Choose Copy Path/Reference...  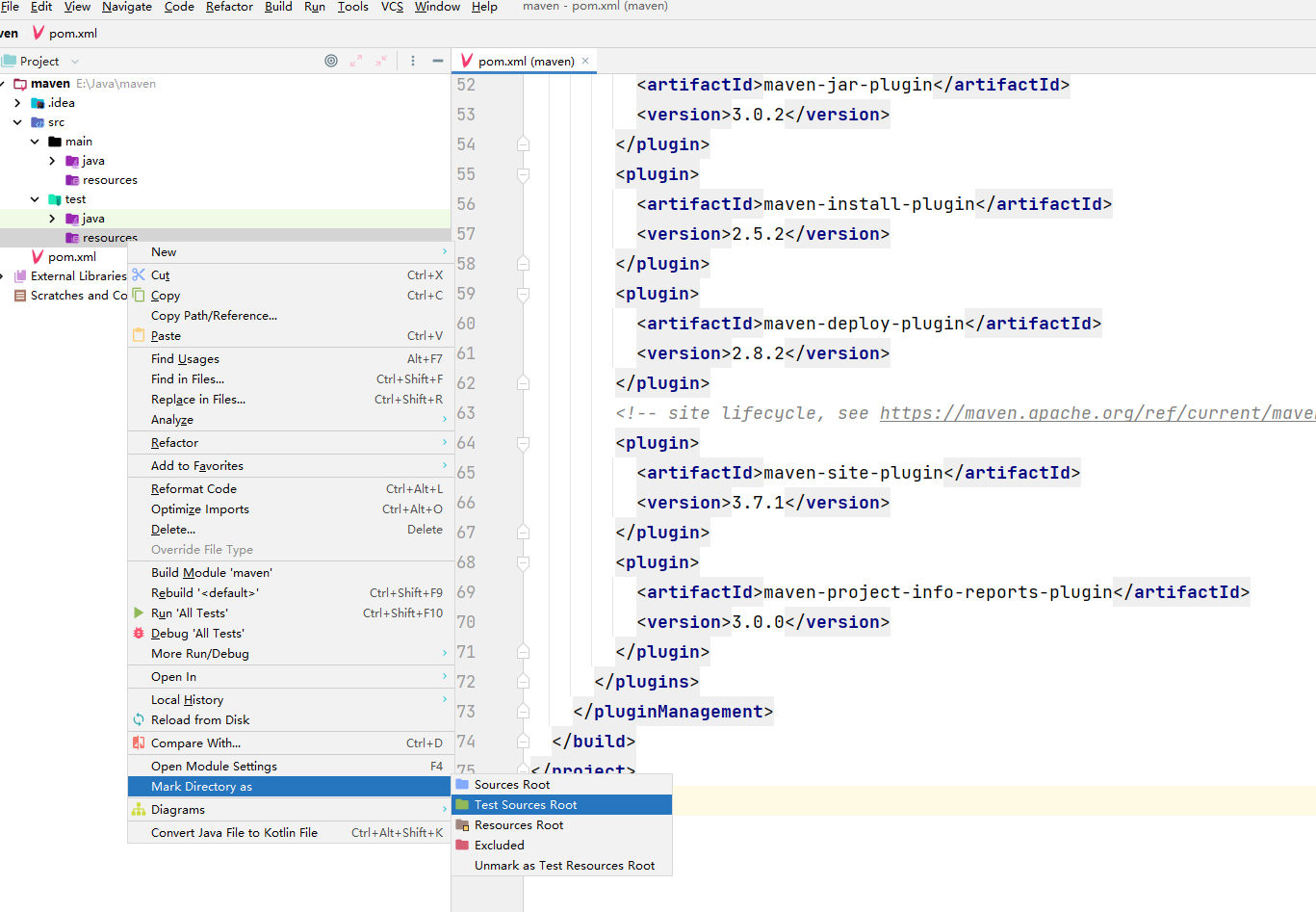tap(291, 316)
